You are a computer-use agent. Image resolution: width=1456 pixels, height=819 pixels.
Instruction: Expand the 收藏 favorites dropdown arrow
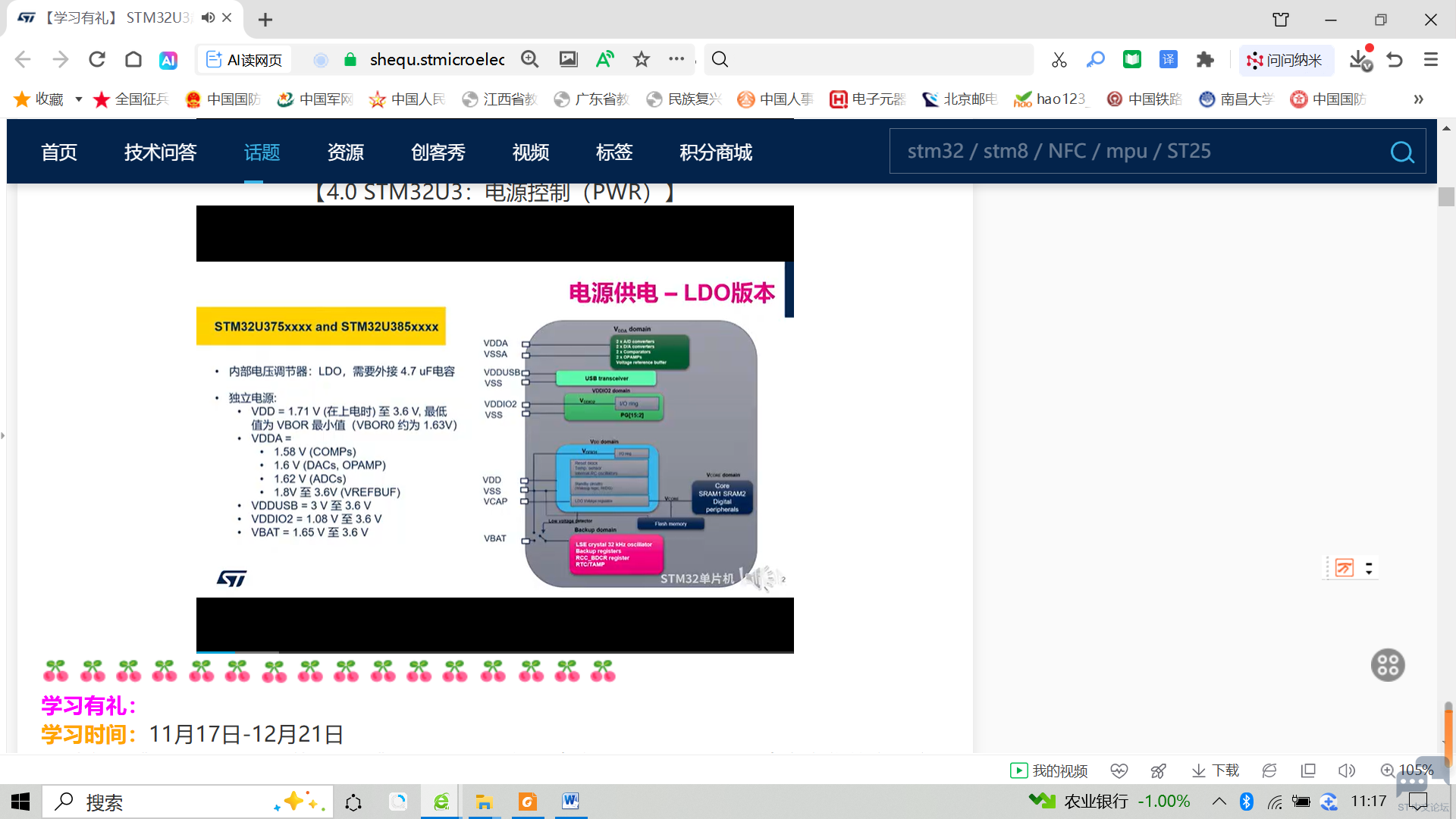78,99
